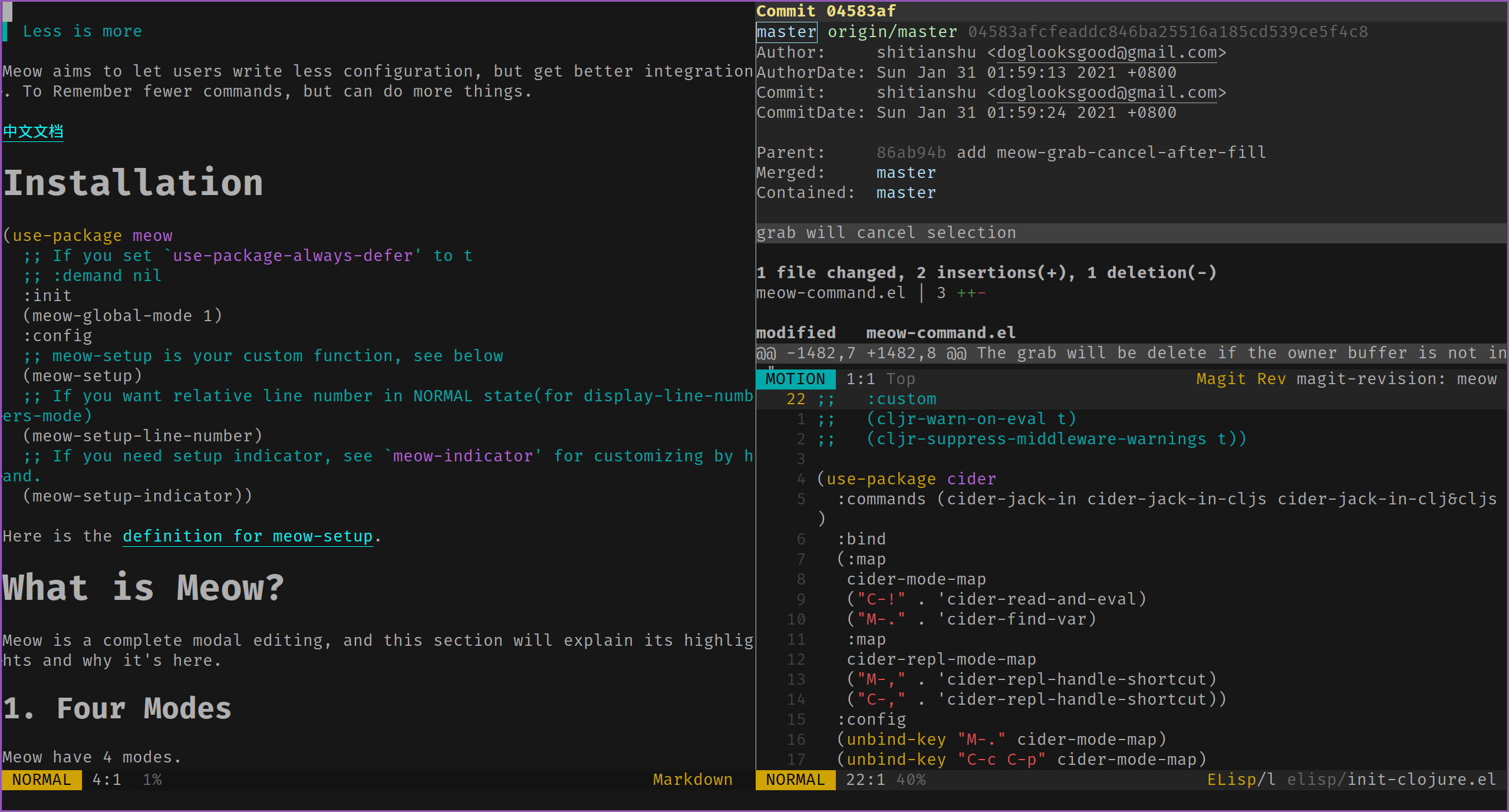Click the '1. Four Modes' heading
Screen dimensions: 1509x812
coord(117,708)
